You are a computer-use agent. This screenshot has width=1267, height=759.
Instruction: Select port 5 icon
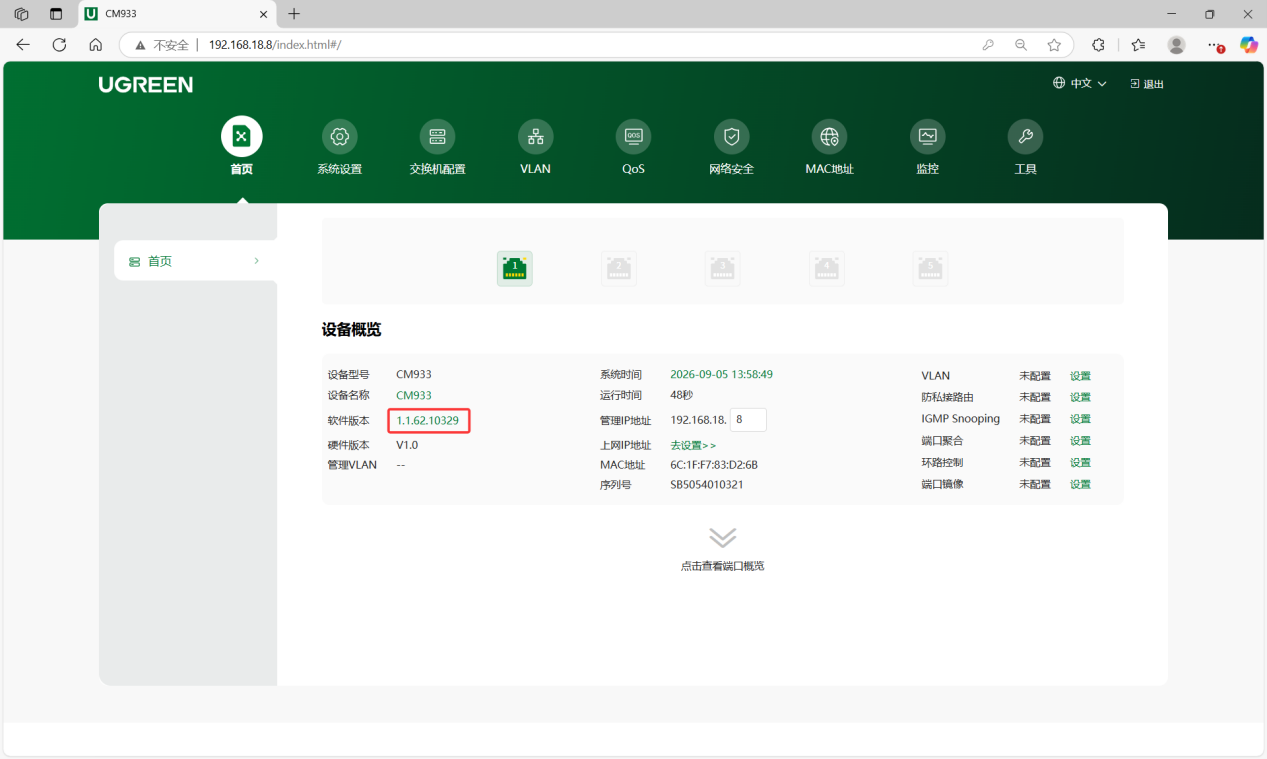(x=931, y=268)
